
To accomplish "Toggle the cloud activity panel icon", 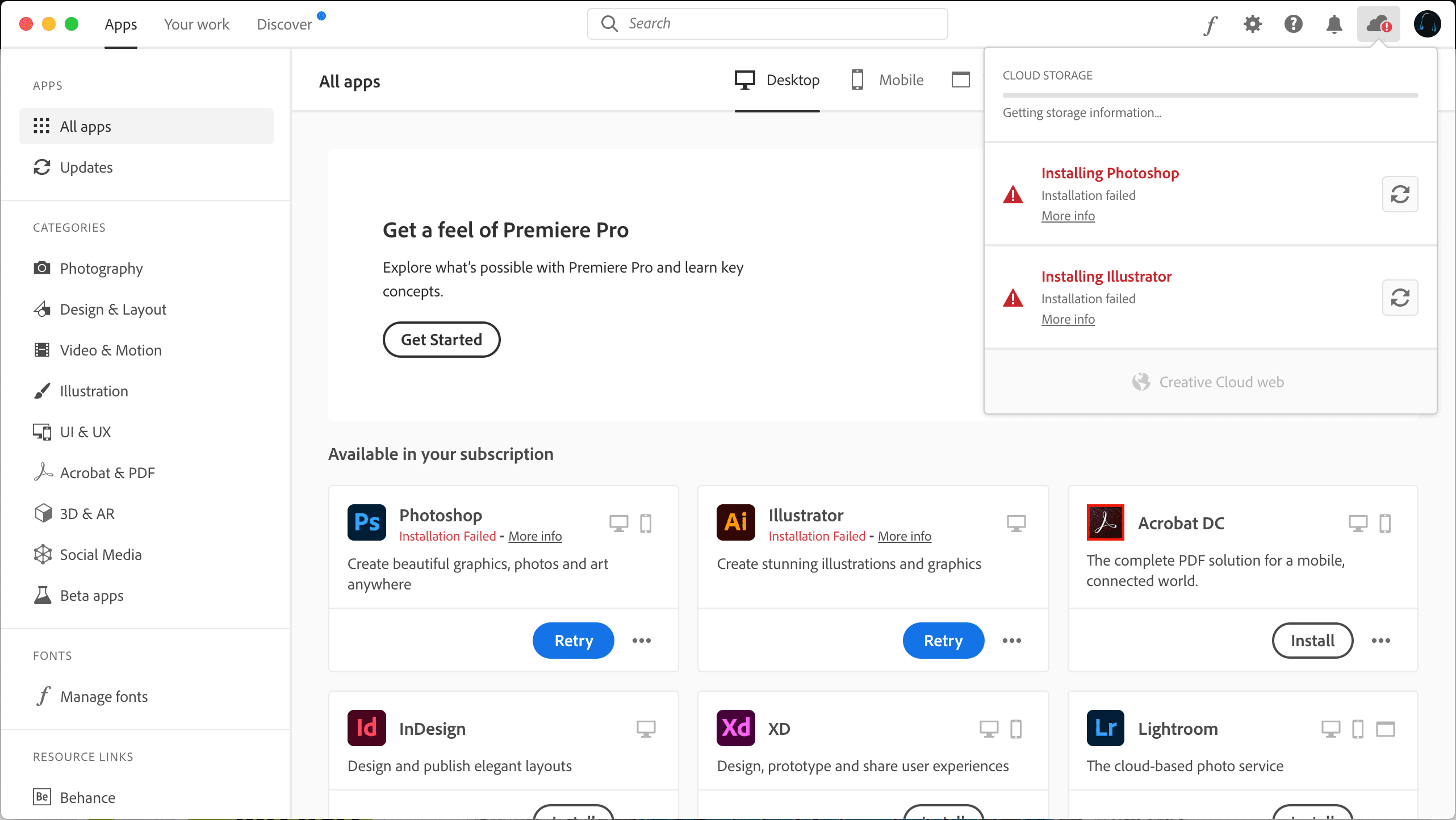I will coord(1378,24).
